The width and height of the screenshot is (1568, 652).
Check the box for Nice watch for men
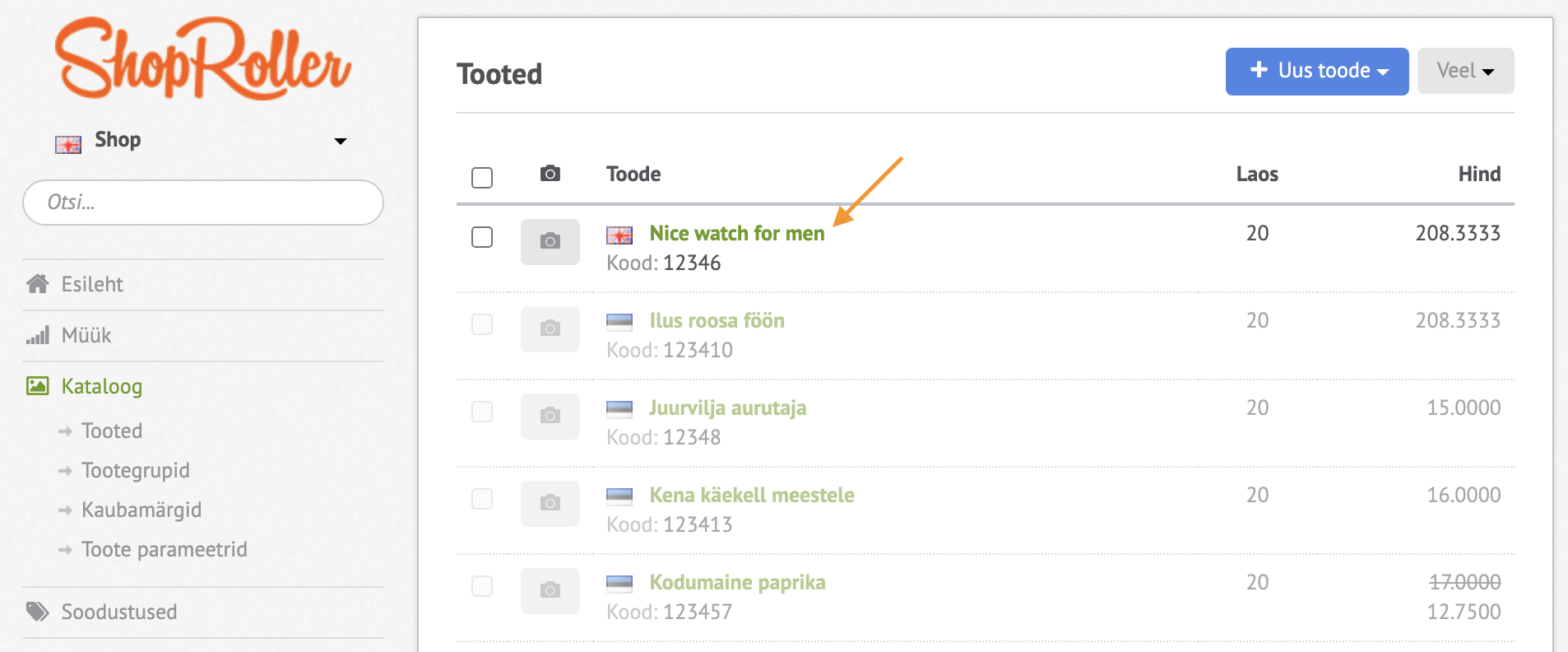[482, 237]
